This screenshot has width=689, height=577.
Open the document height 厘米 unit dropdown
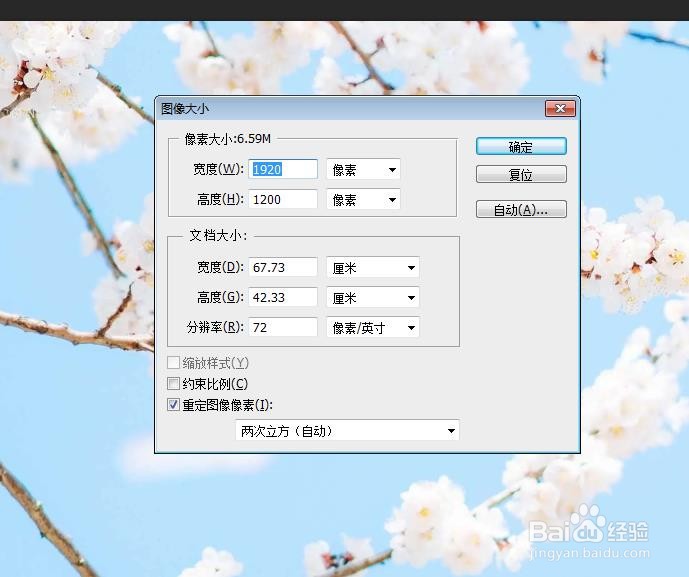[x=373, y=298]
